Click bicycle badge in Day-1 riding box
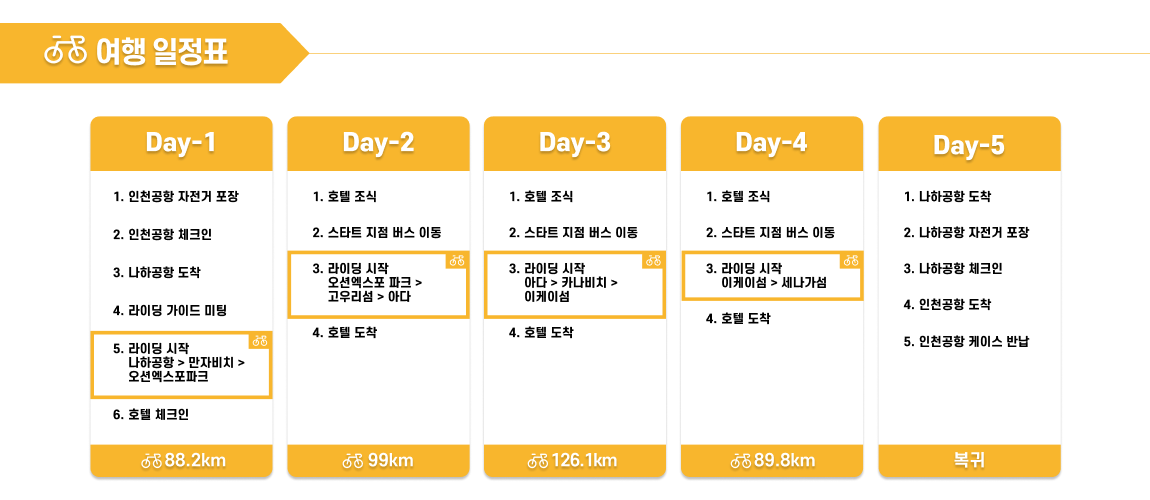Image resolution: width=1150 pixels, height=500 pixels. [260, 341]
